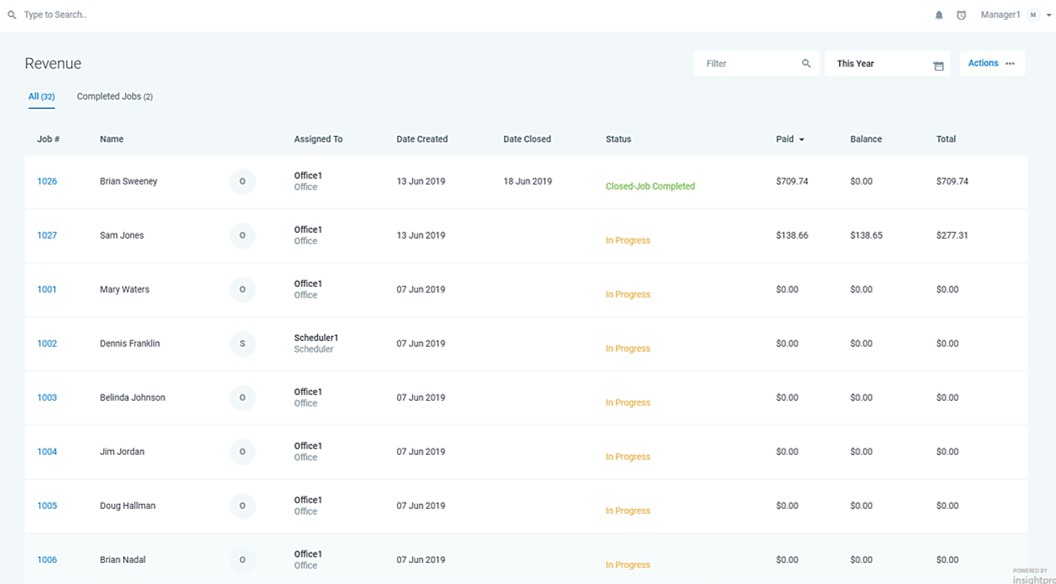This screenshot has width=1056, height=584.
Task: Sort by the Assigned To column header
Action: (x=318, y=139)
